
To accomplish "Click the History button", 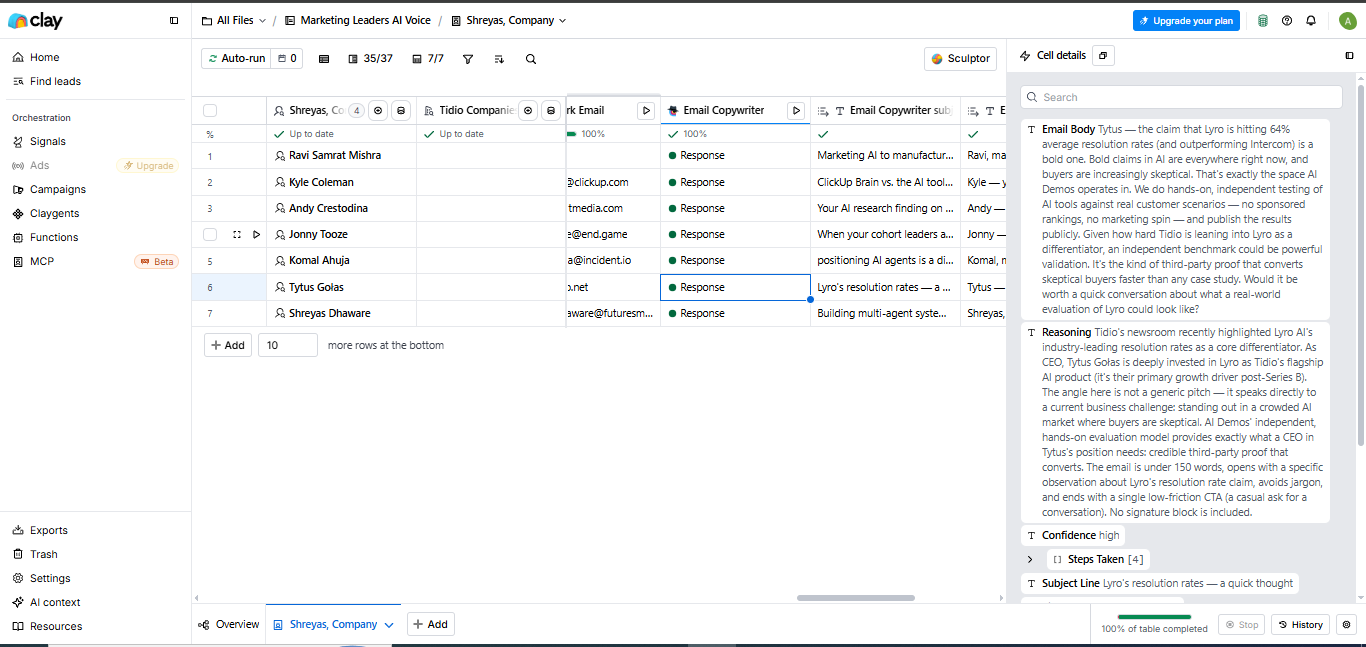I will (x=1300, y=625).
